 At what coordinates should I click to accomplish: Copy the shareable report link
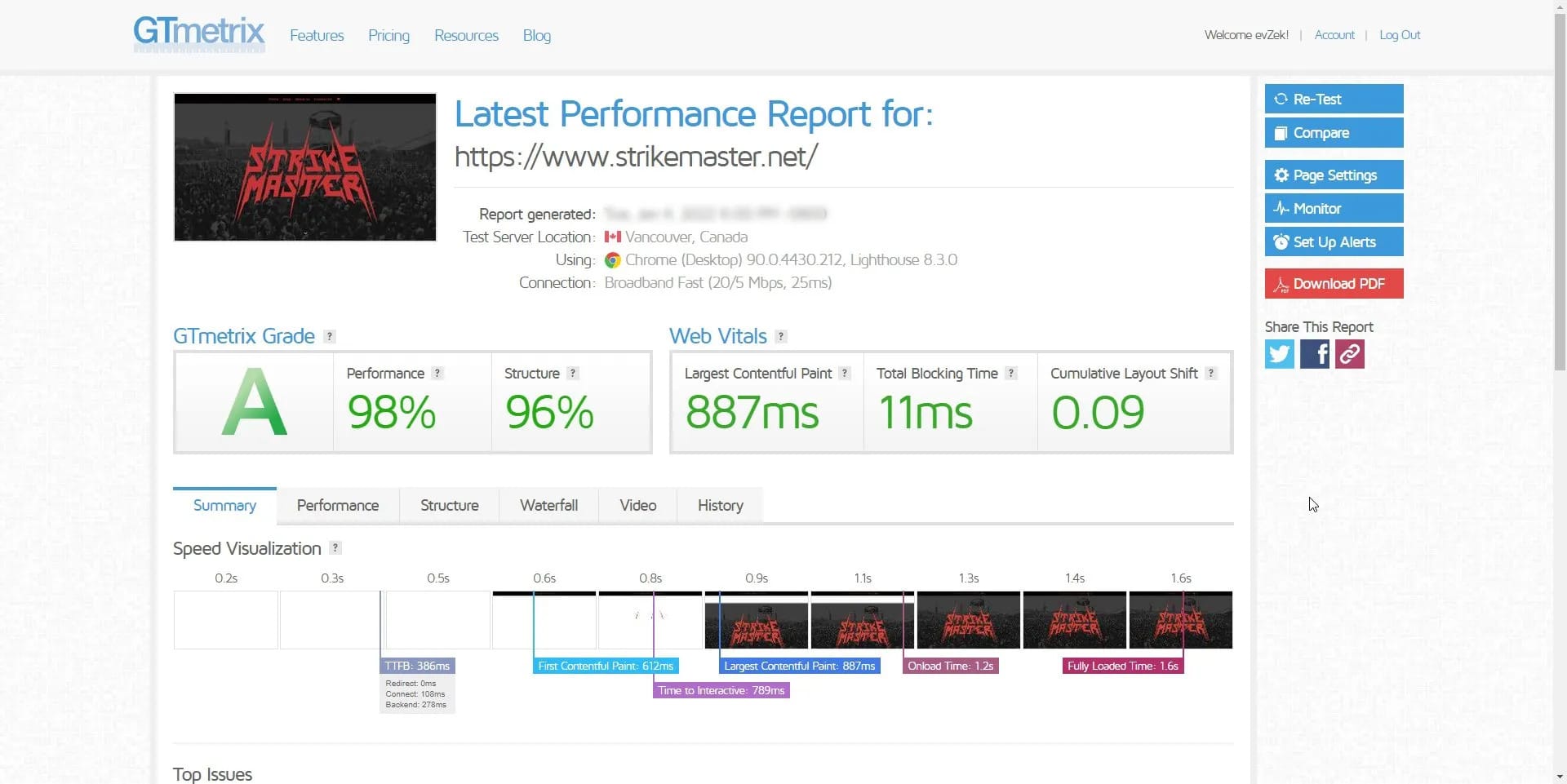point(1348,353)
